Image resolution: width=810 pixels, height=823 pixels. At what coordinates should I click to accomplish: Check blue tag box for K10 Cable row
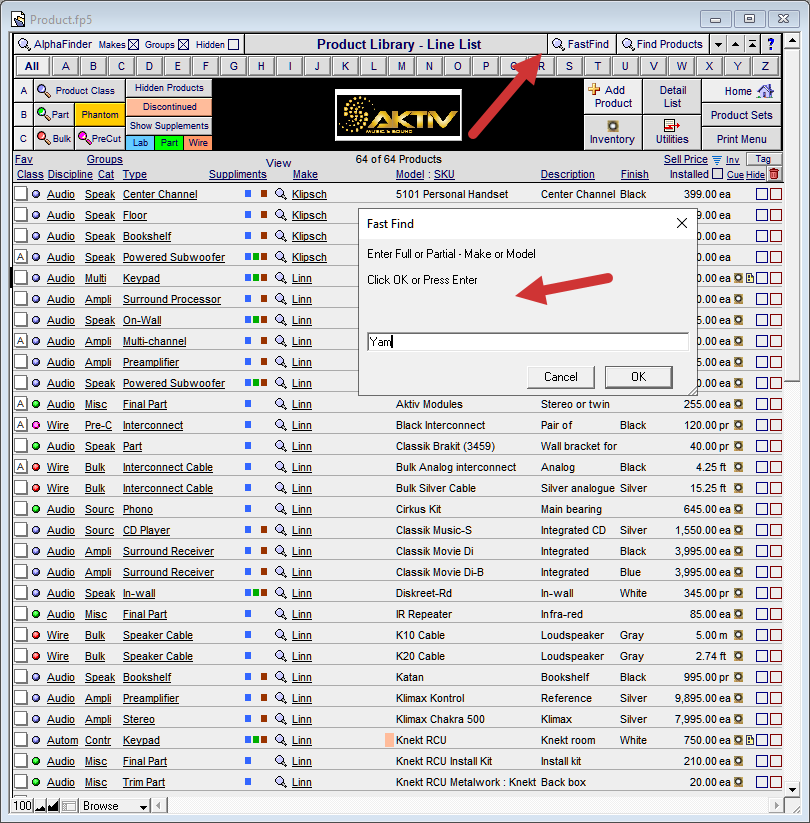[762, 635]
